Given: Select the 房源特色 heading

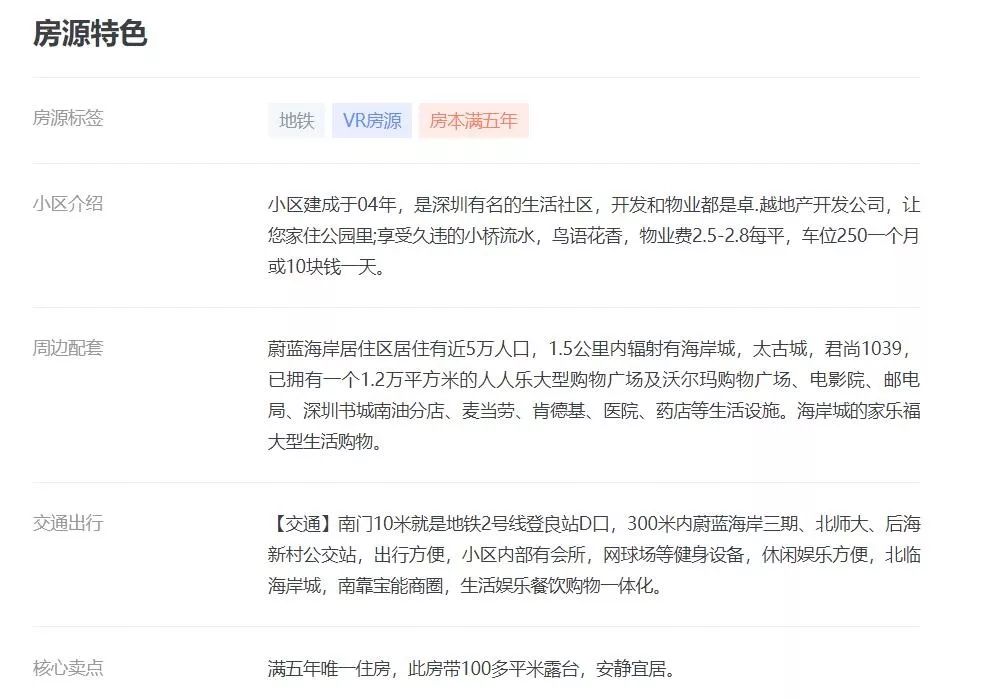Looking at the screenshot, I should point(90,33).
